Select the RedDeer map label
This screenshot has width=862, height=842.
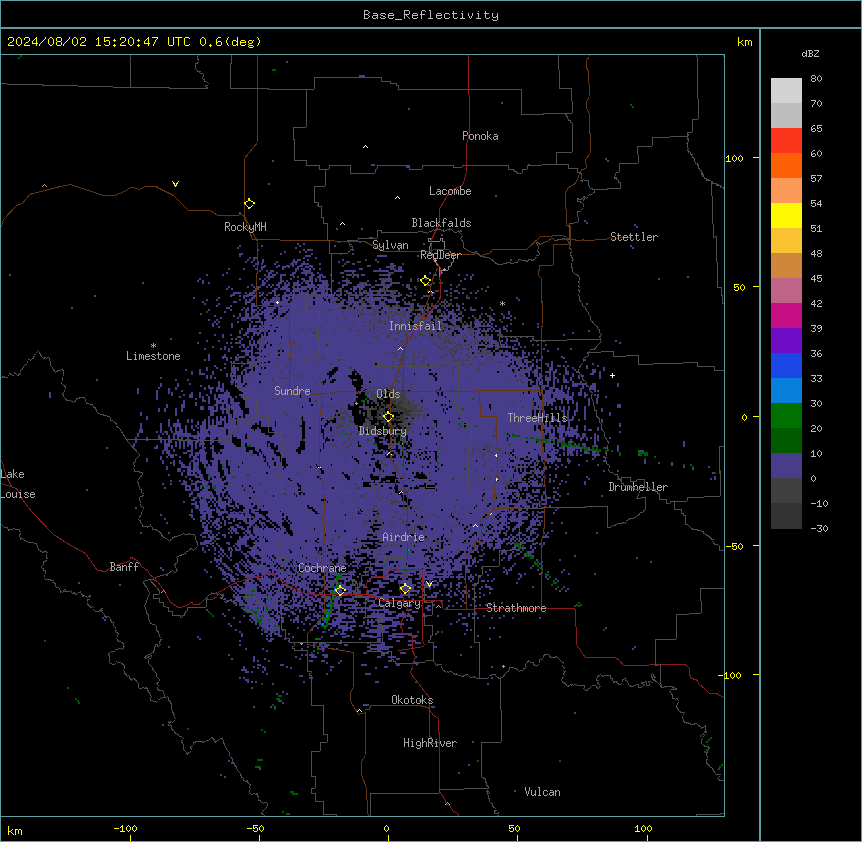click(x=440, y=255)
